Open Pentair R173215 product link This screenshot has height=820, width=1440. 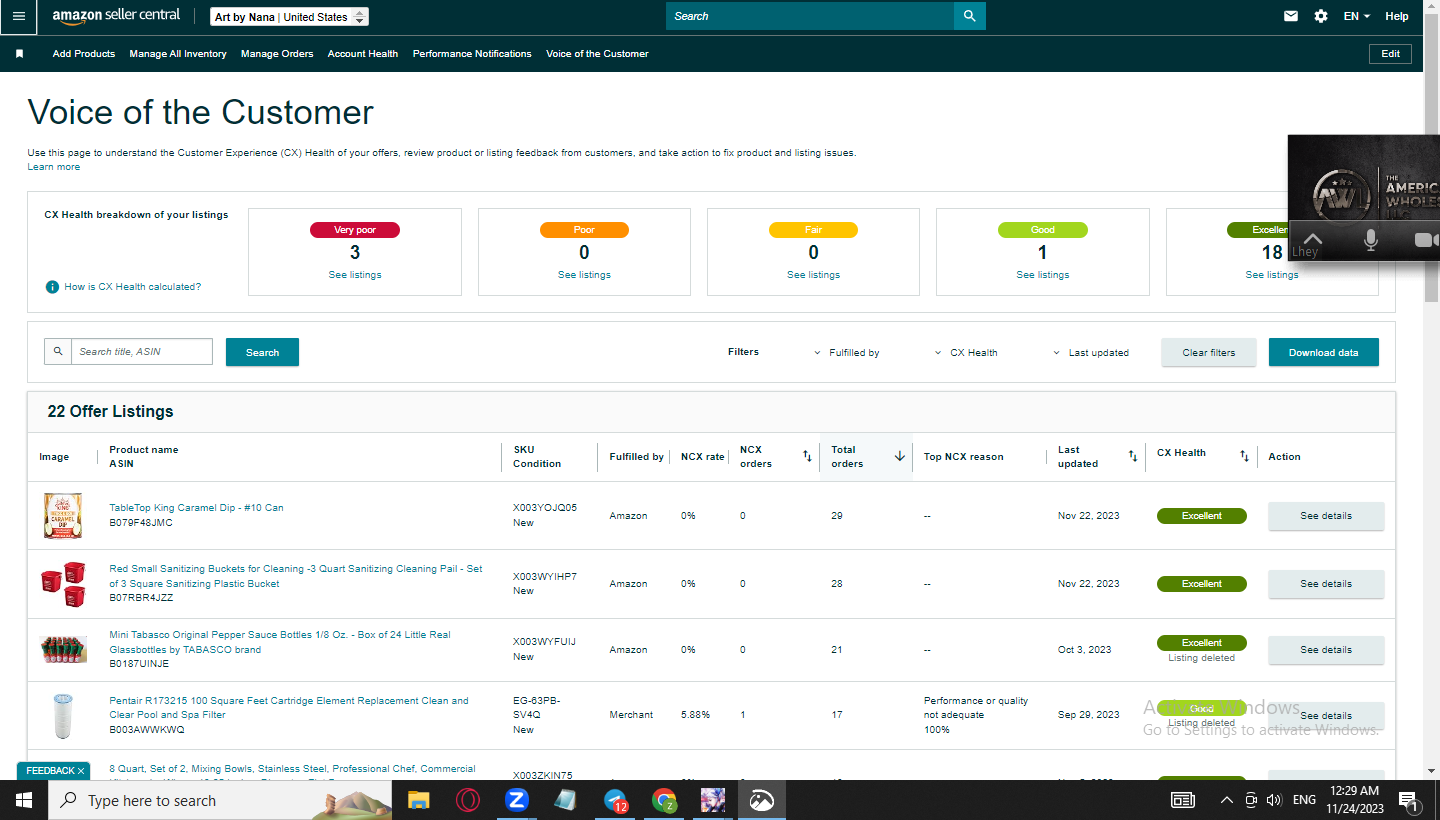pos(289,708)
